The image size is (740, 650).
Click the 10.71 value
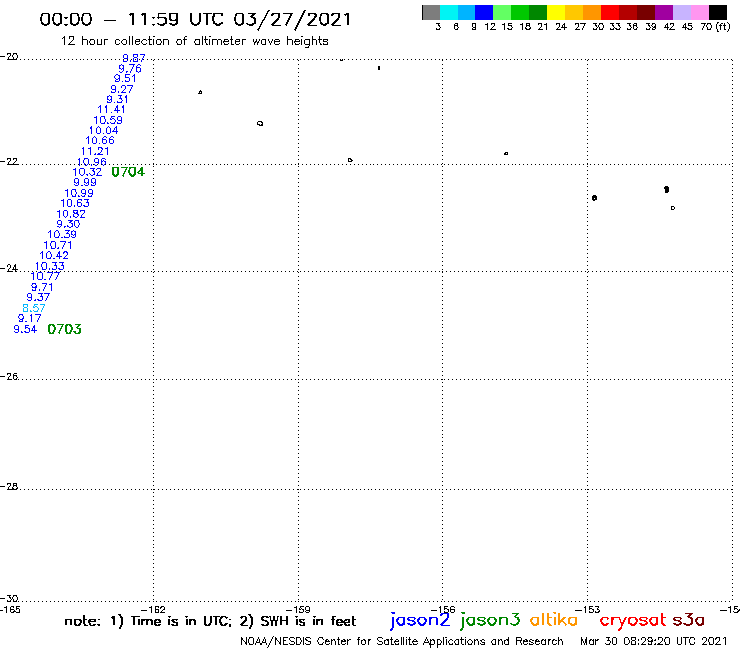[x=58, y=245]
